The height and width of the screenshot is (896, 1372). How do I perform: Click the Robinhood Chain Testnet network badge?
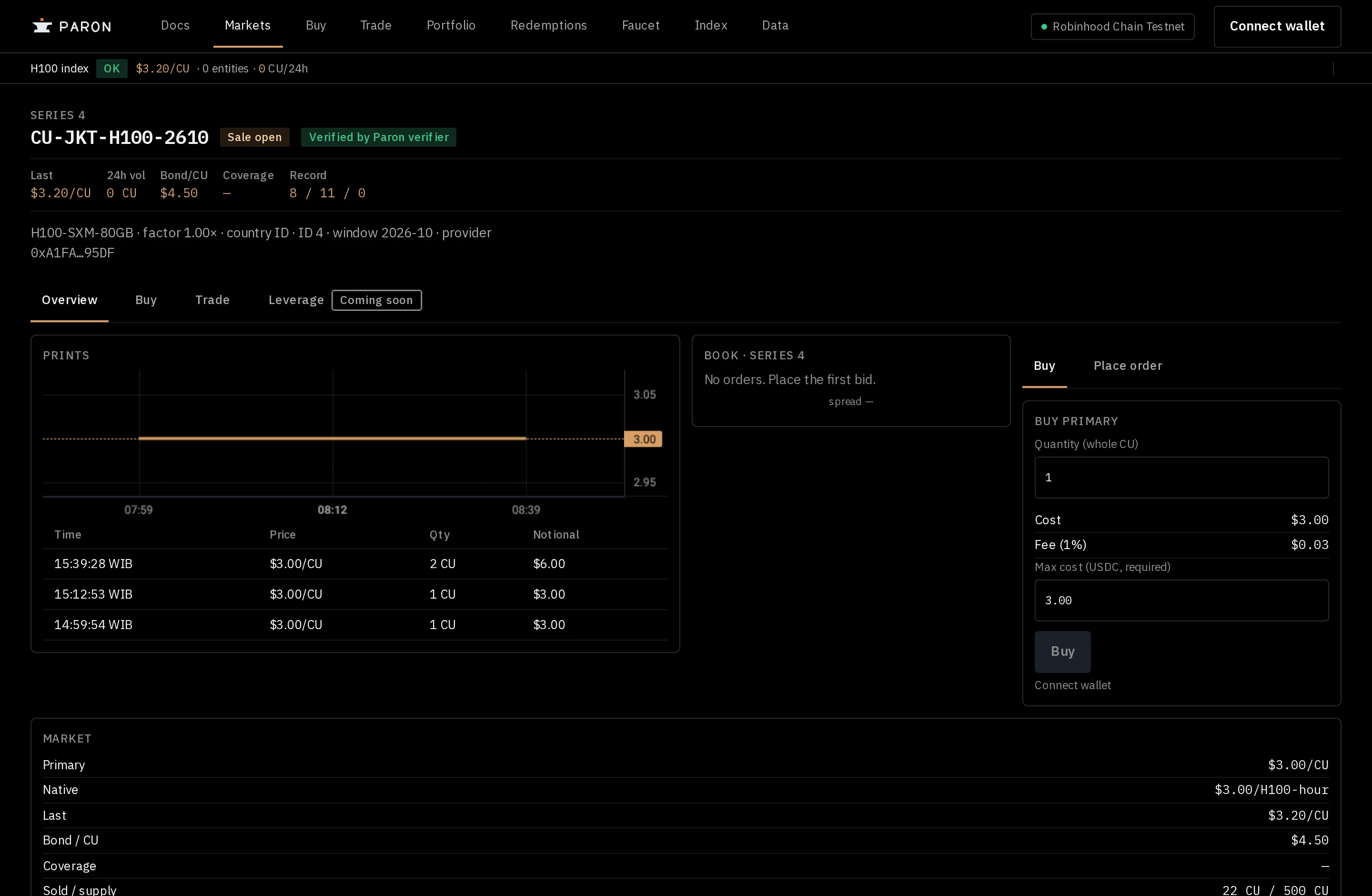tap(1112, 27)
